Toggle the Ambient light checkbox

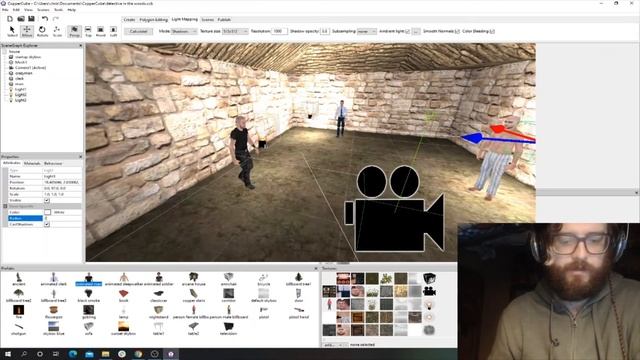(407, 31)
